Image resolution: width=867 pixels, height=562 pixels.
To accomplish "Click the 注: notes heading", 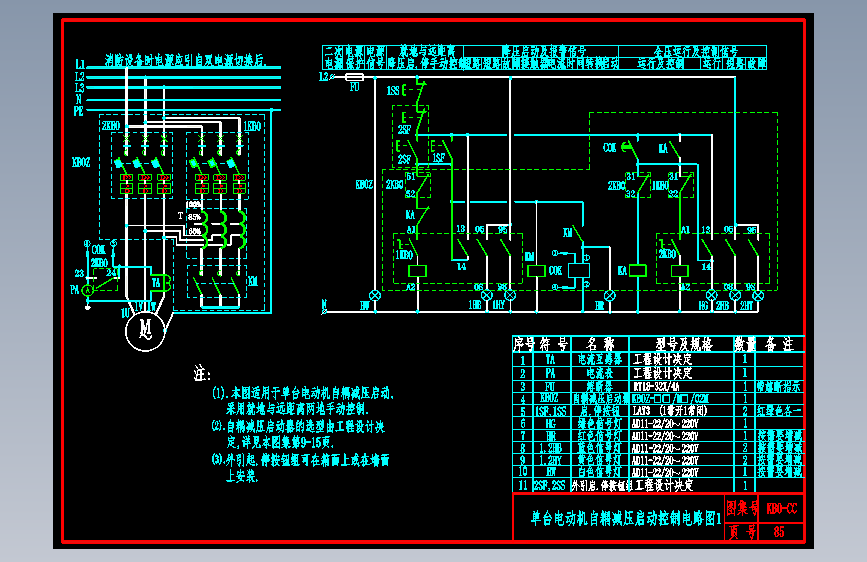I will [x=202, y=373].
